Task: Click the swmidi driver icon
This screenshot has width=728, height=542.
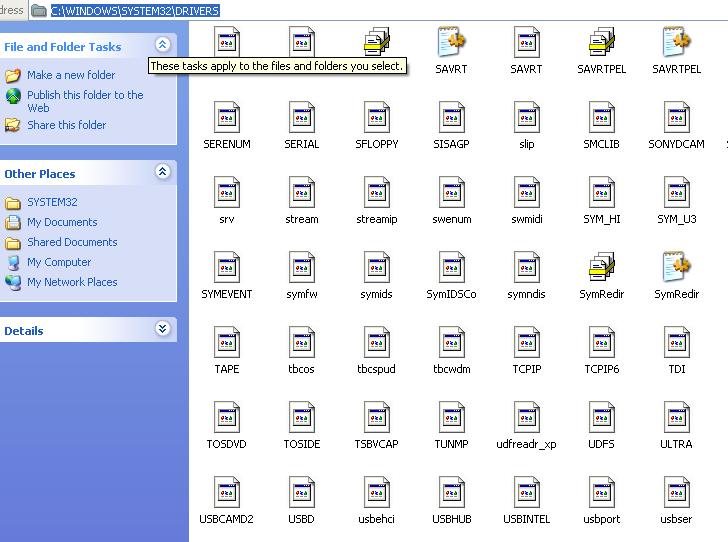Action: coord(526,193)
